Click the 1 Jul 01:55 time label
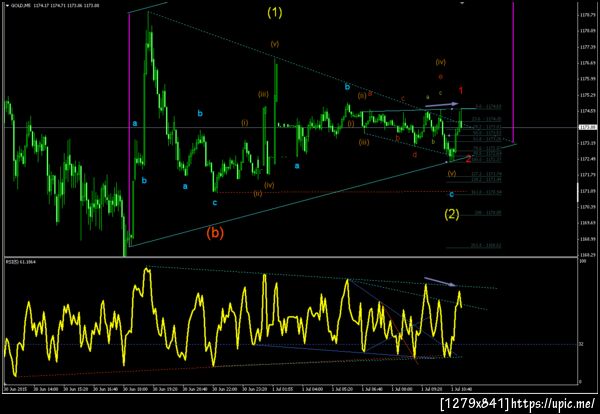Image resolution: width=600 pixels, height=414 pixels. tap(284, 389)
